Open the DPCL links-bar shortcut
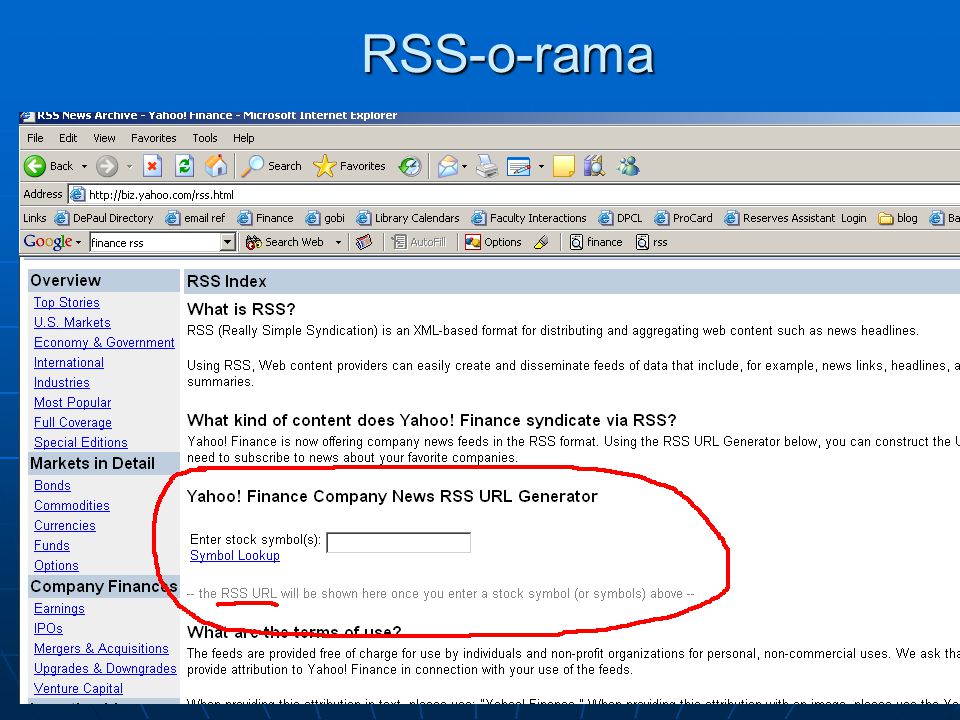 click(x=620, y=218)
